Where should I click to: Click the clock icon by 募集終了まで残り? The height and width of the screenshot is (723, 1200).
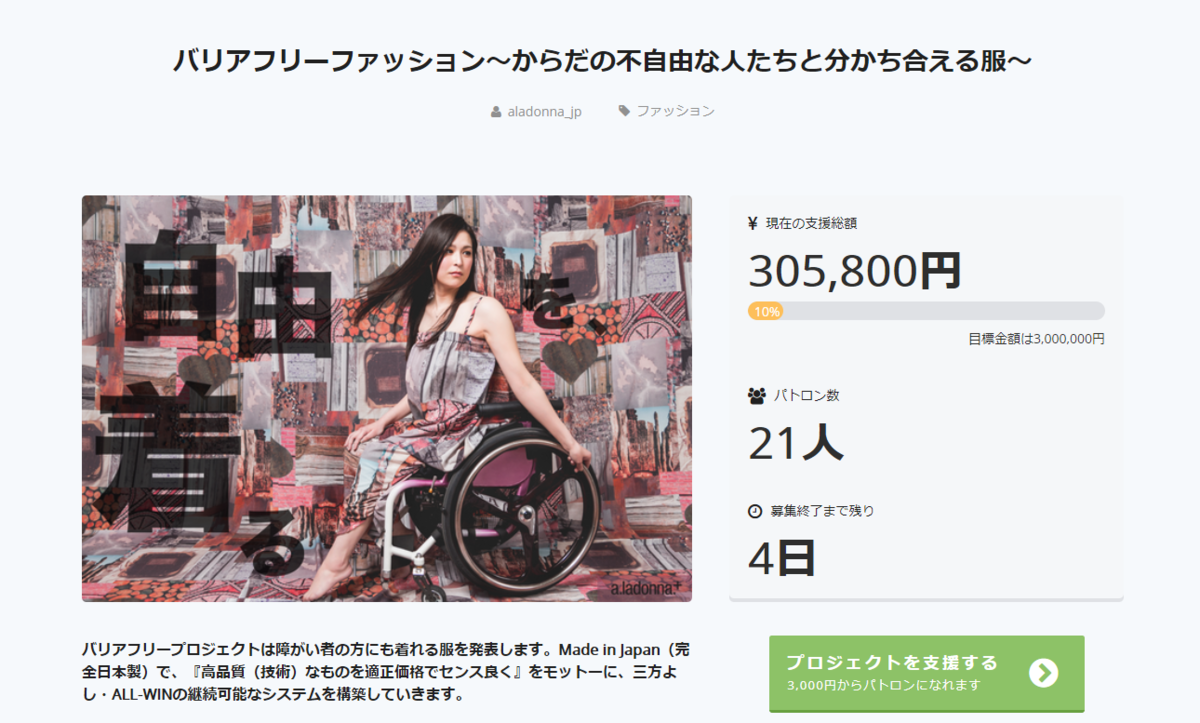[755, 511]
